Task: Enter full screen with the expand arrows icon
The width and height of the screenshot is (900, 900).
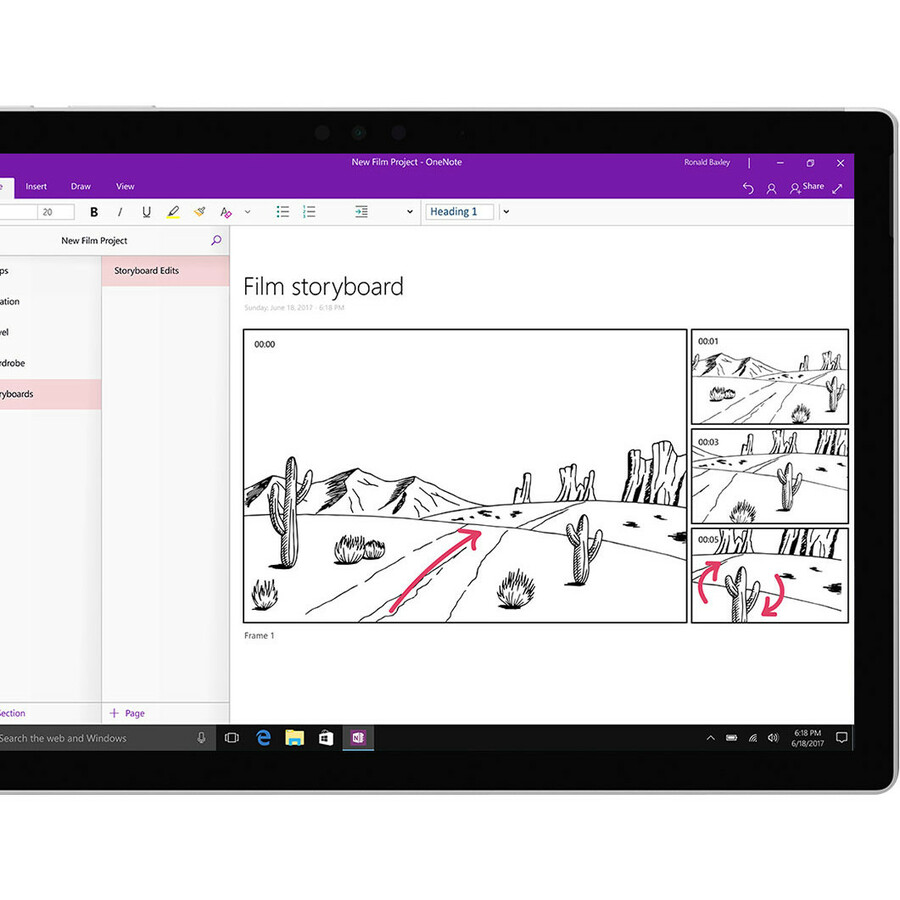Action: click(838, 188)
